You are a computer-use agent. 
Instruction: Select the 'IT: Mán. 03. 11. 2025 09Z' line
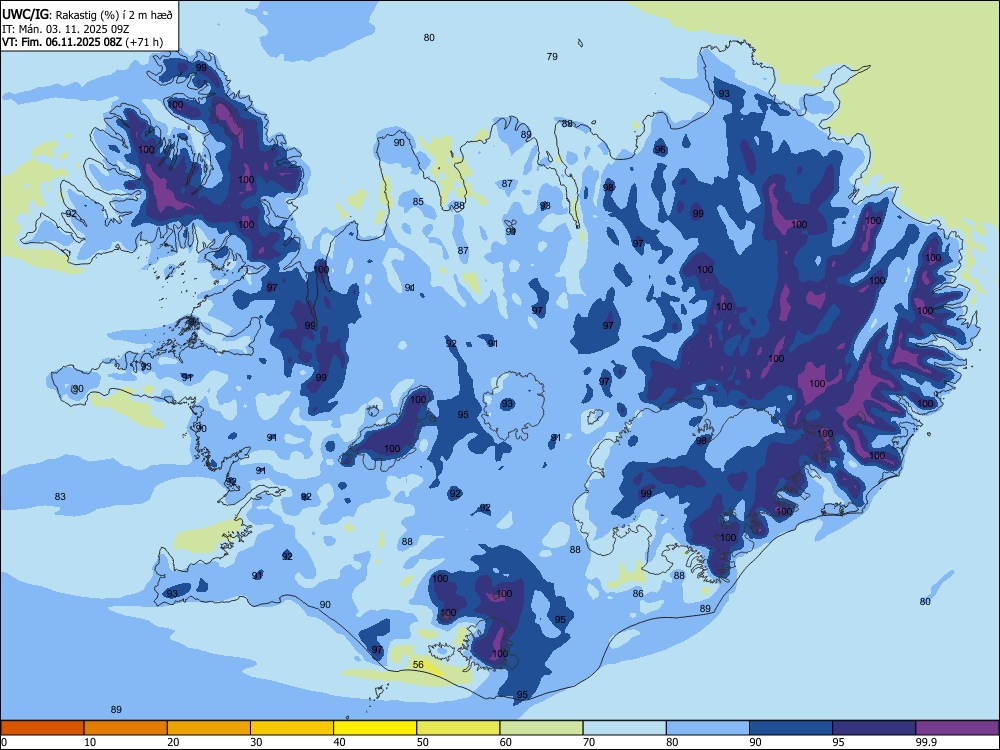click(66, 29)
